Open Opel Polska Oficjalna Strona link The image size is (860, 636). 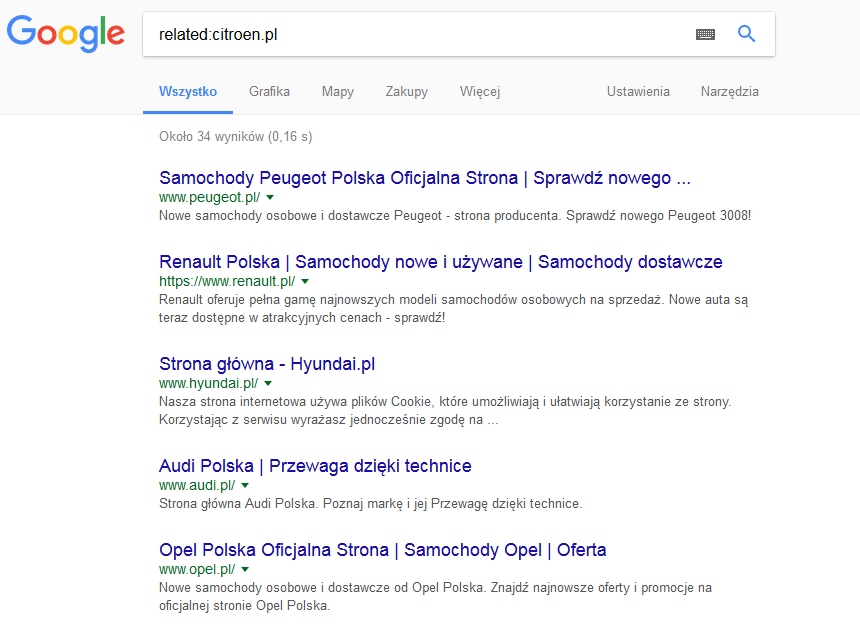point(383,550)
